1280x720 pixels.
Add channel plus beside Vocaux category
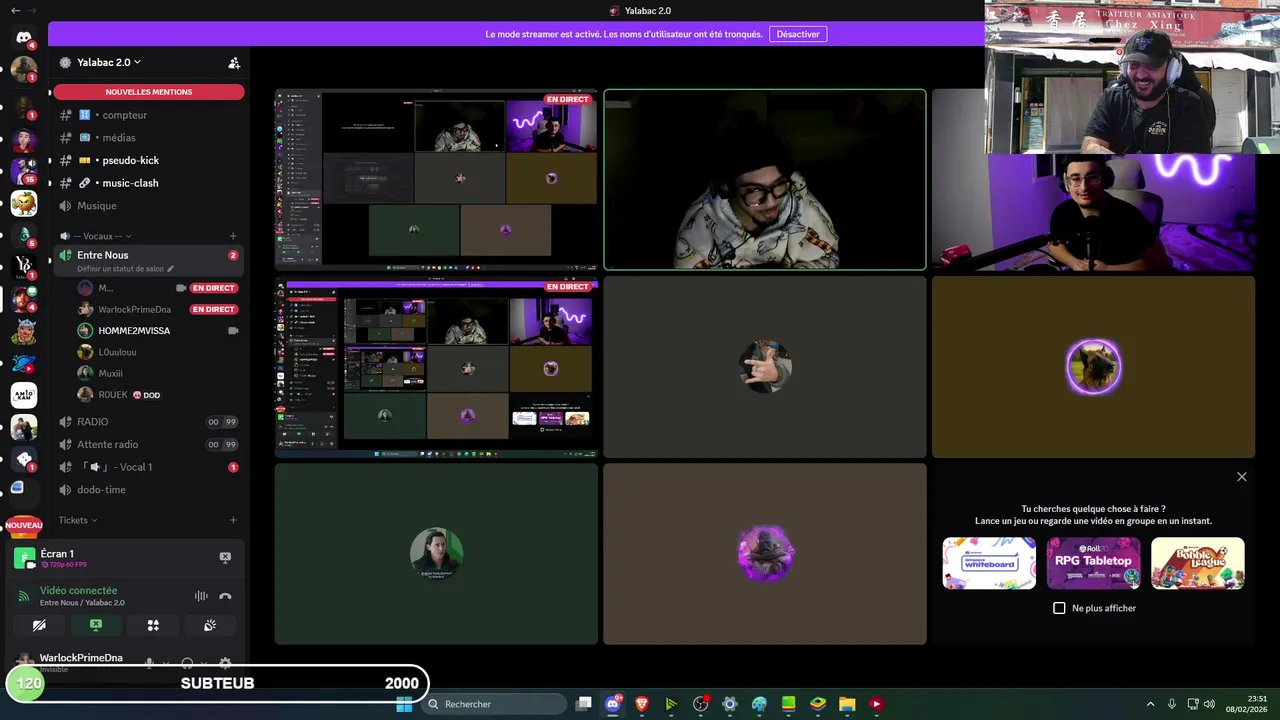tap(233, 236)
